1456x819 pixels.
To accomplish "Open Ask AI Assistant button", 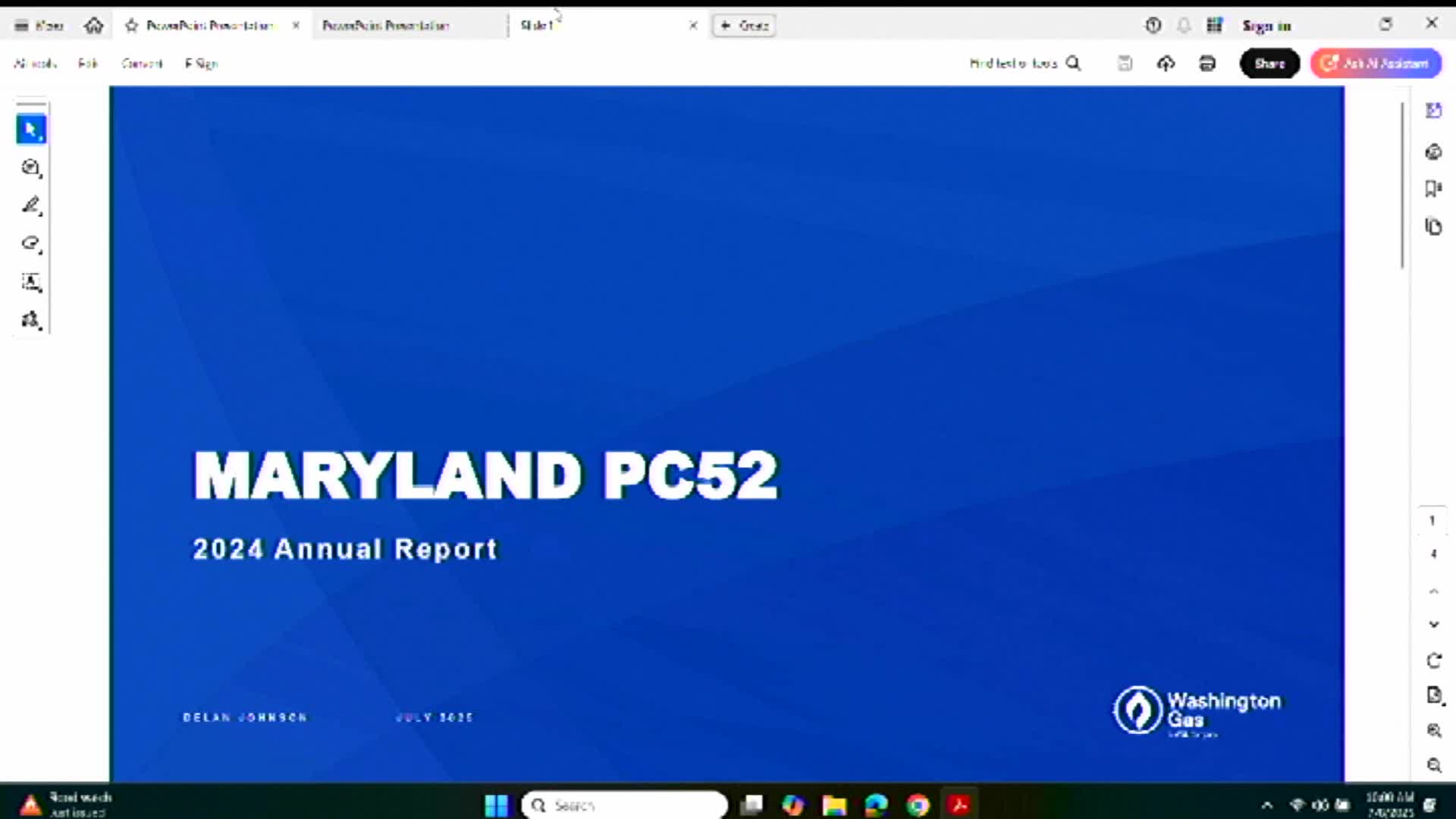I will click(x=1376, y=64).
